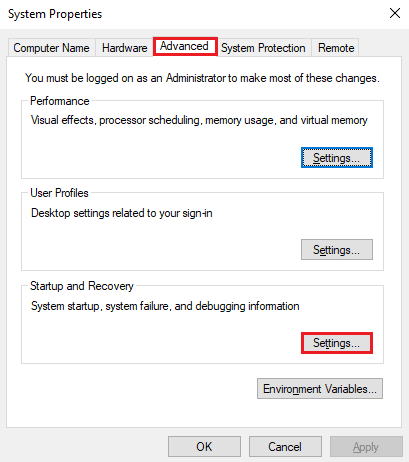This screenshot has width=409, height=462.
Task: Switch to the Computer Name tab
Action: pos(51,48)
